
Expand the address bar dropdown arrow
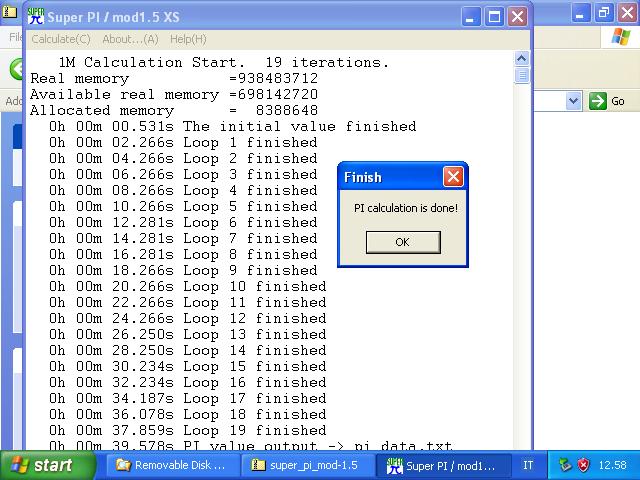coord(573,101)
